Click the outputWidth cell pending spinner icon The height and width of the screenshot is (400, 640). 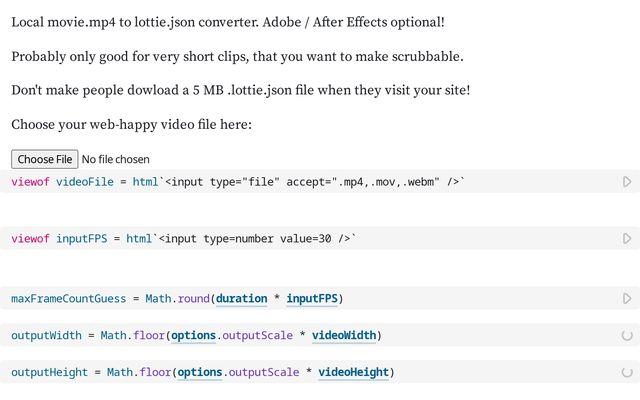(x=627, y=336)
